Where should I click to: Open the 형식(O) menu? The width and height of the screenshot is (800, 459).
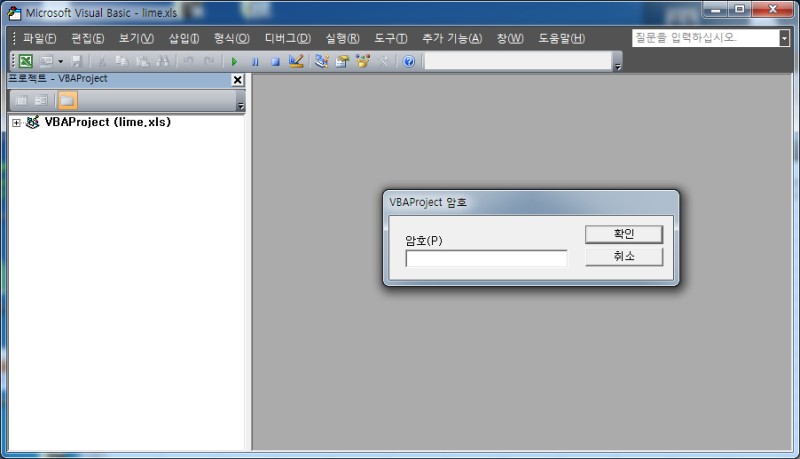click(232, 38)
